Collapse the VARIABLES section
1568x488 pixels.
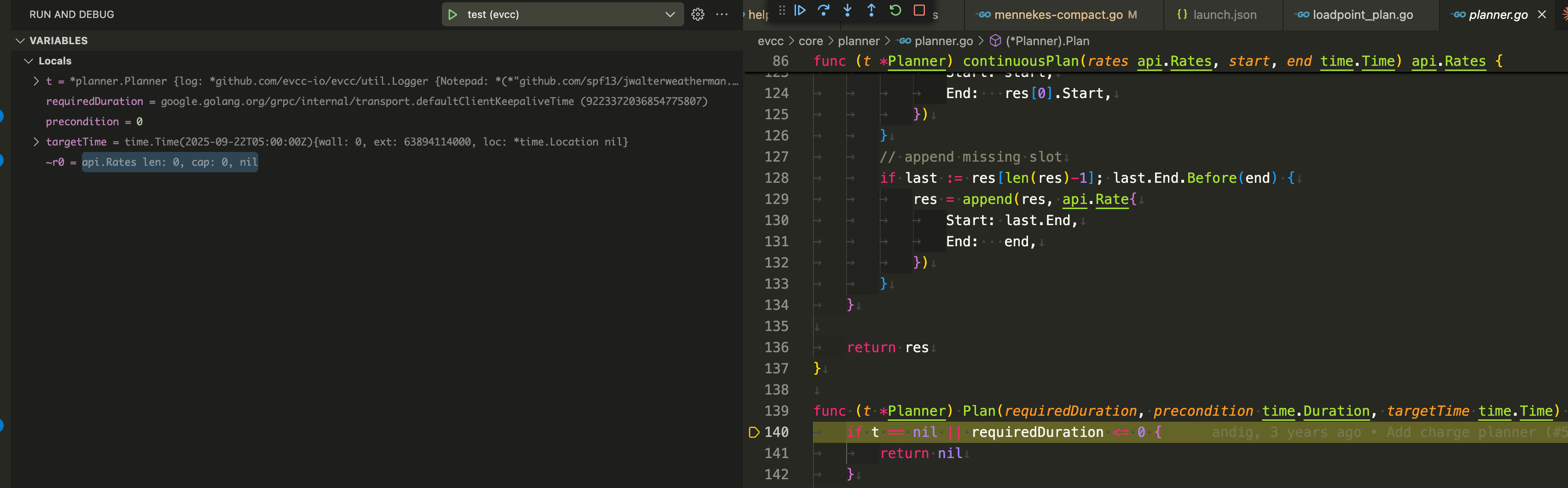[x=20, y=41]
